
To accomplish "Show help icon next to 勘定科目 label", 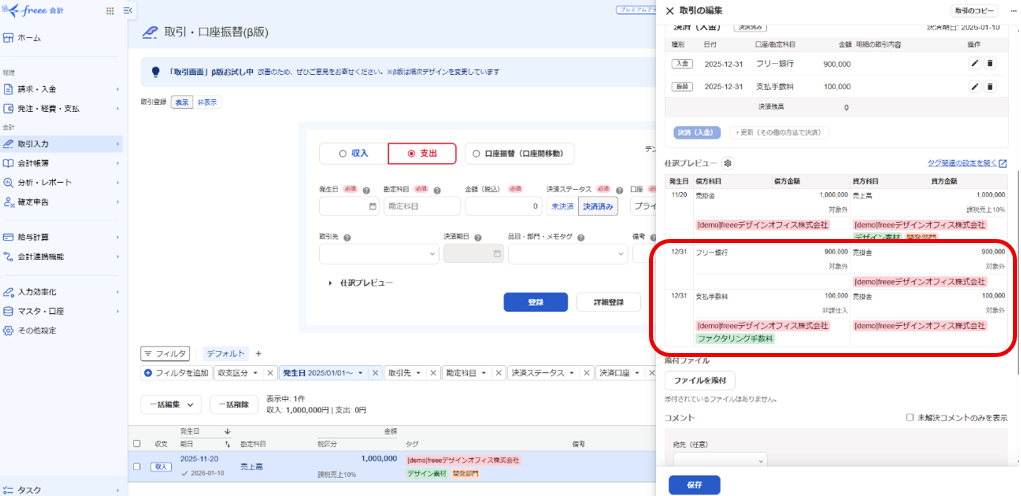I will pos(436,191).
